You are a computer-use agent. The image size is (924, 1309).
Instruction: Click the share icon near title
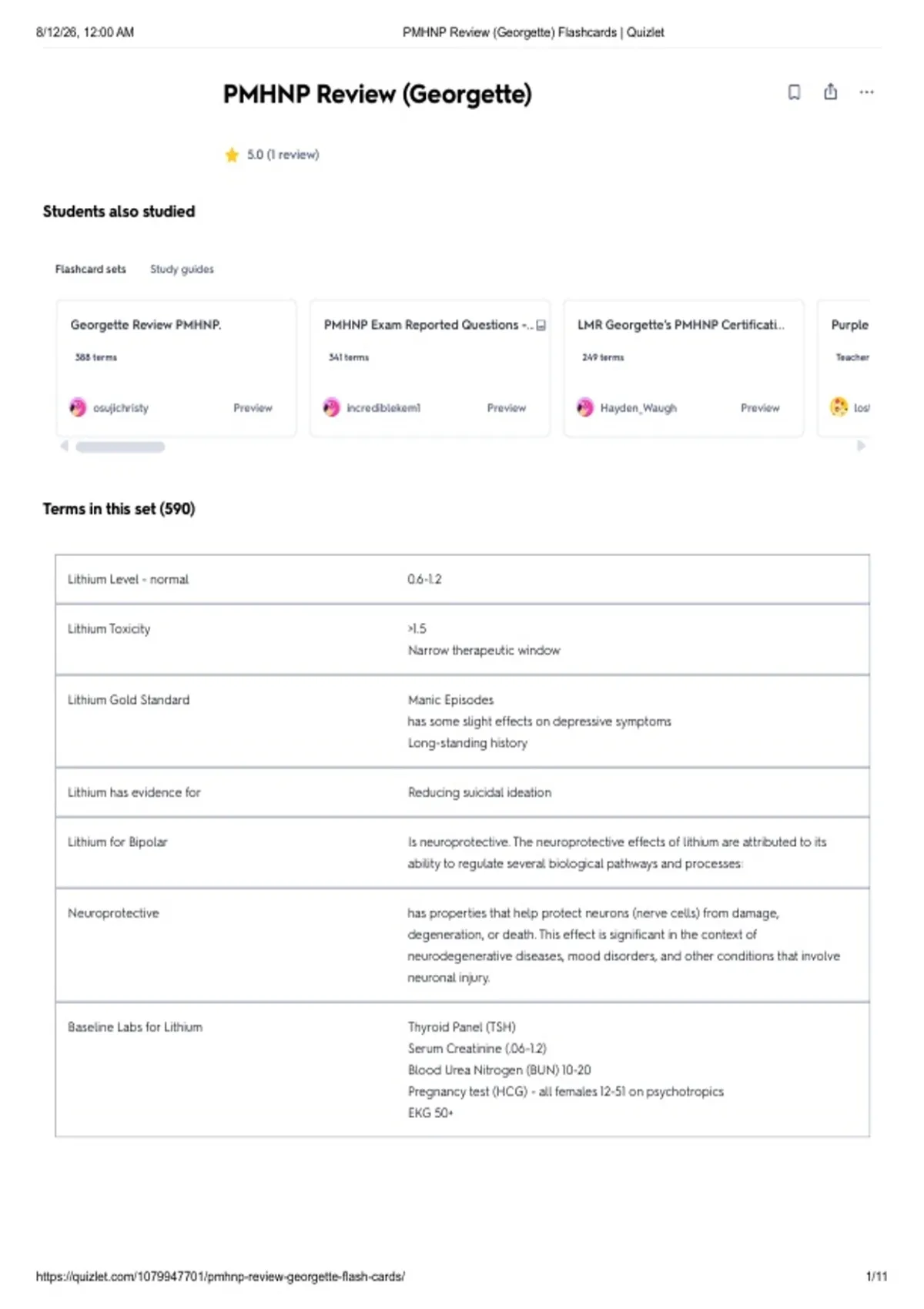pyautogui.click(x=830, y=92)
